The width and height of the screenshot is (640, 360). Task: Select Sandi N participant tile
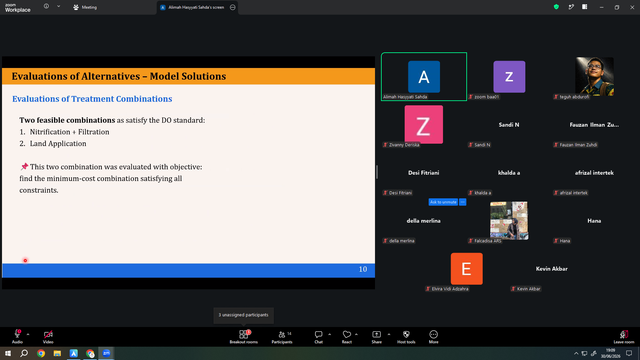pos(509,124)
